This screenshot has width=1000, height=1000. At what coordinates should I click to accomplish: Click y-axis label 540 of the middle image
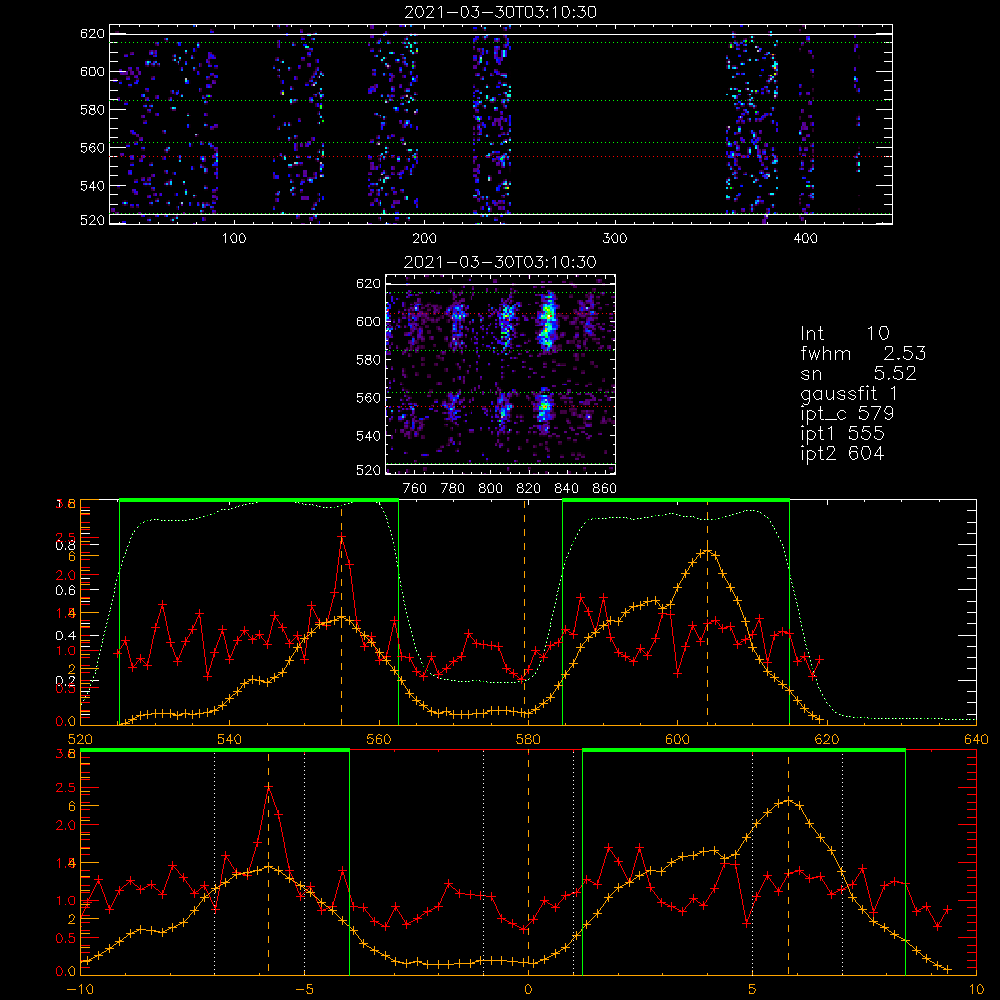point(368,436)
